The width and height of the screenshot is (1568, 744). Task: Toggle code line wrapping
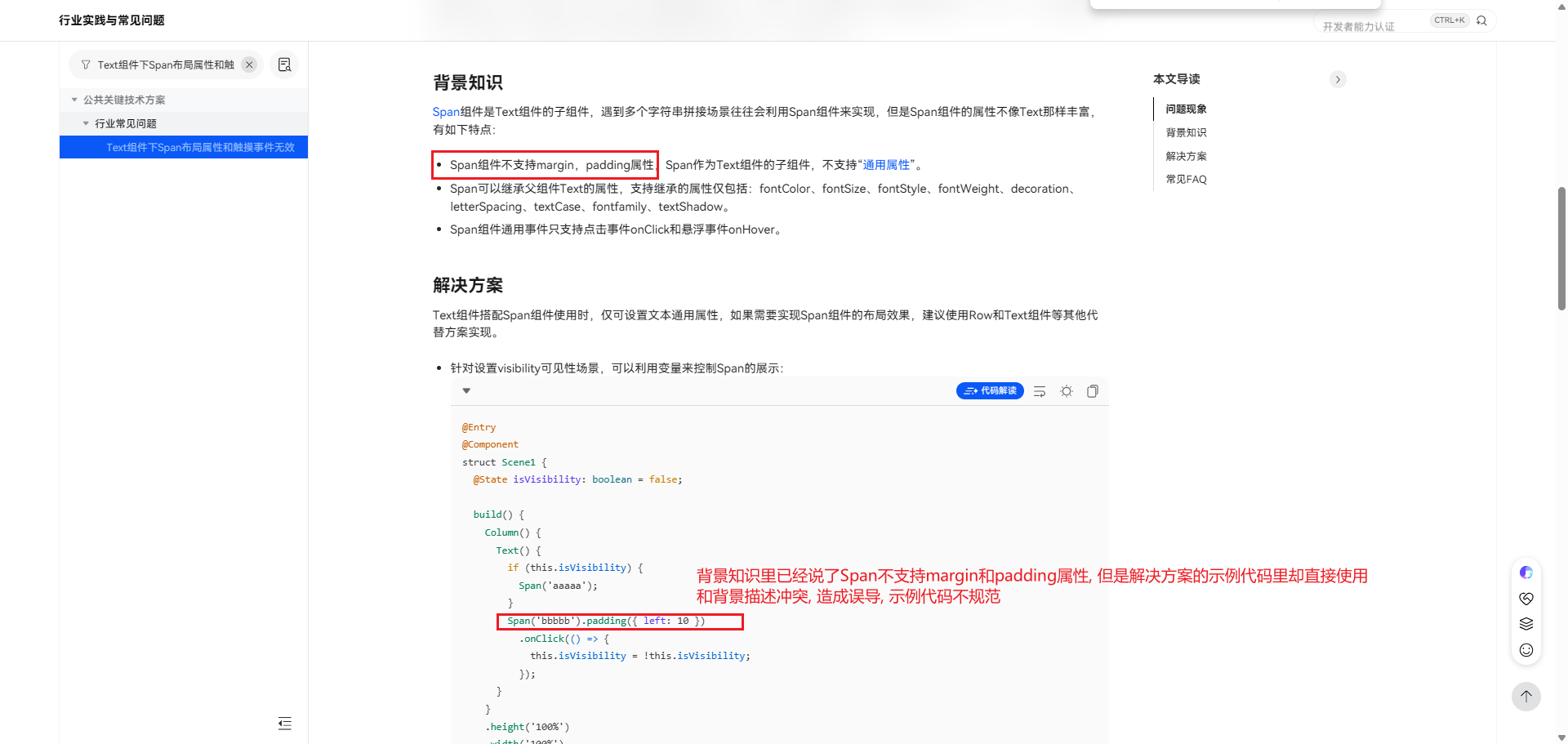tap(1040, 391)
